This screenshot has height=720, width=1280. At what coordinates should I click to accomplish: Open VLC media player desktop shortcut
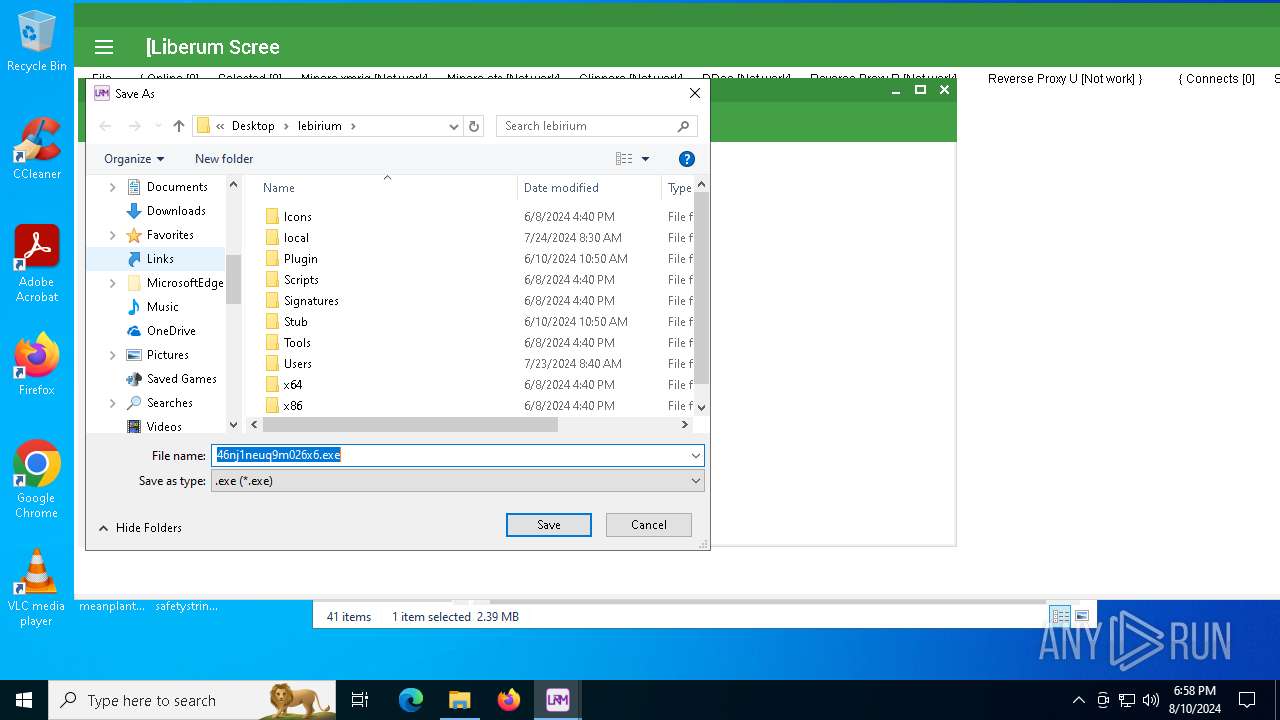point(37,588)
